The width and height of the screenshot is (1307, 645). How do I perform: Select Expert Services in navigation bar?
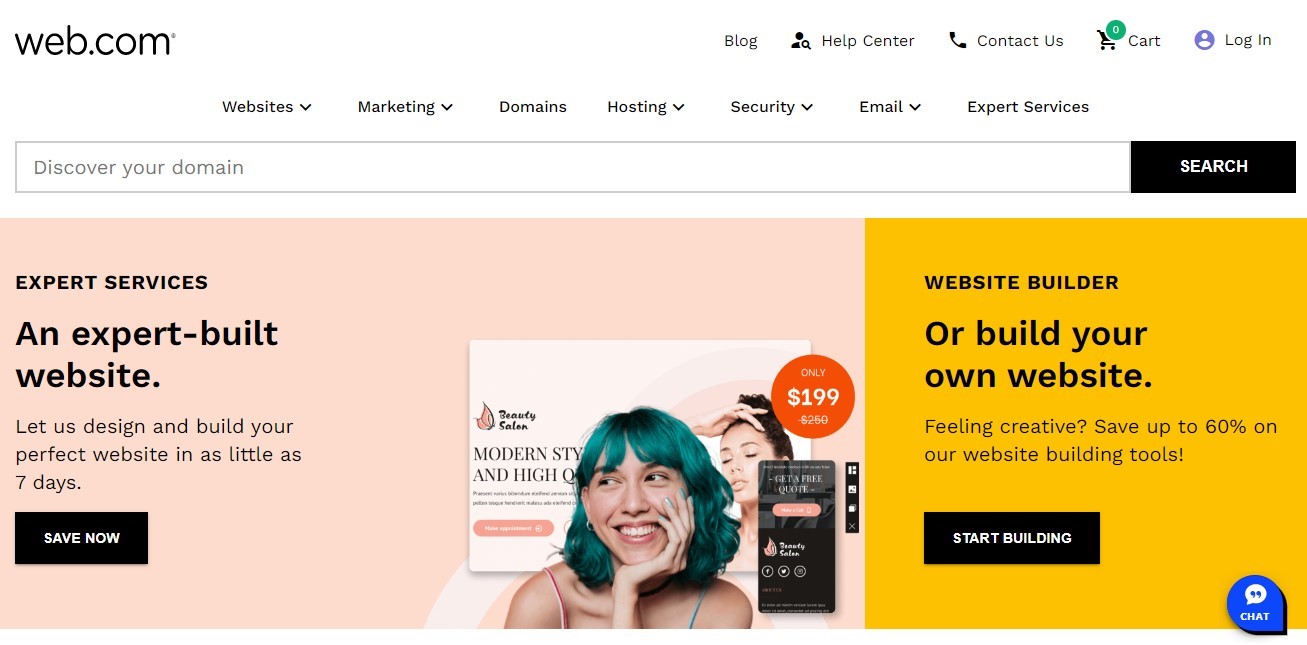(1028, 107)
